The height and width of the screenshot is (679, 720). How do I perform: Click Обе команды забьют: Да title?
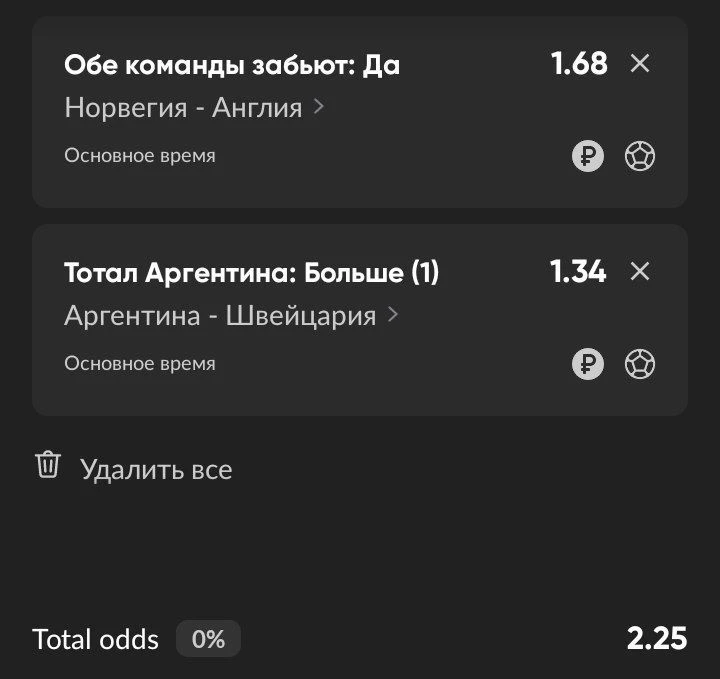[232, 65]
